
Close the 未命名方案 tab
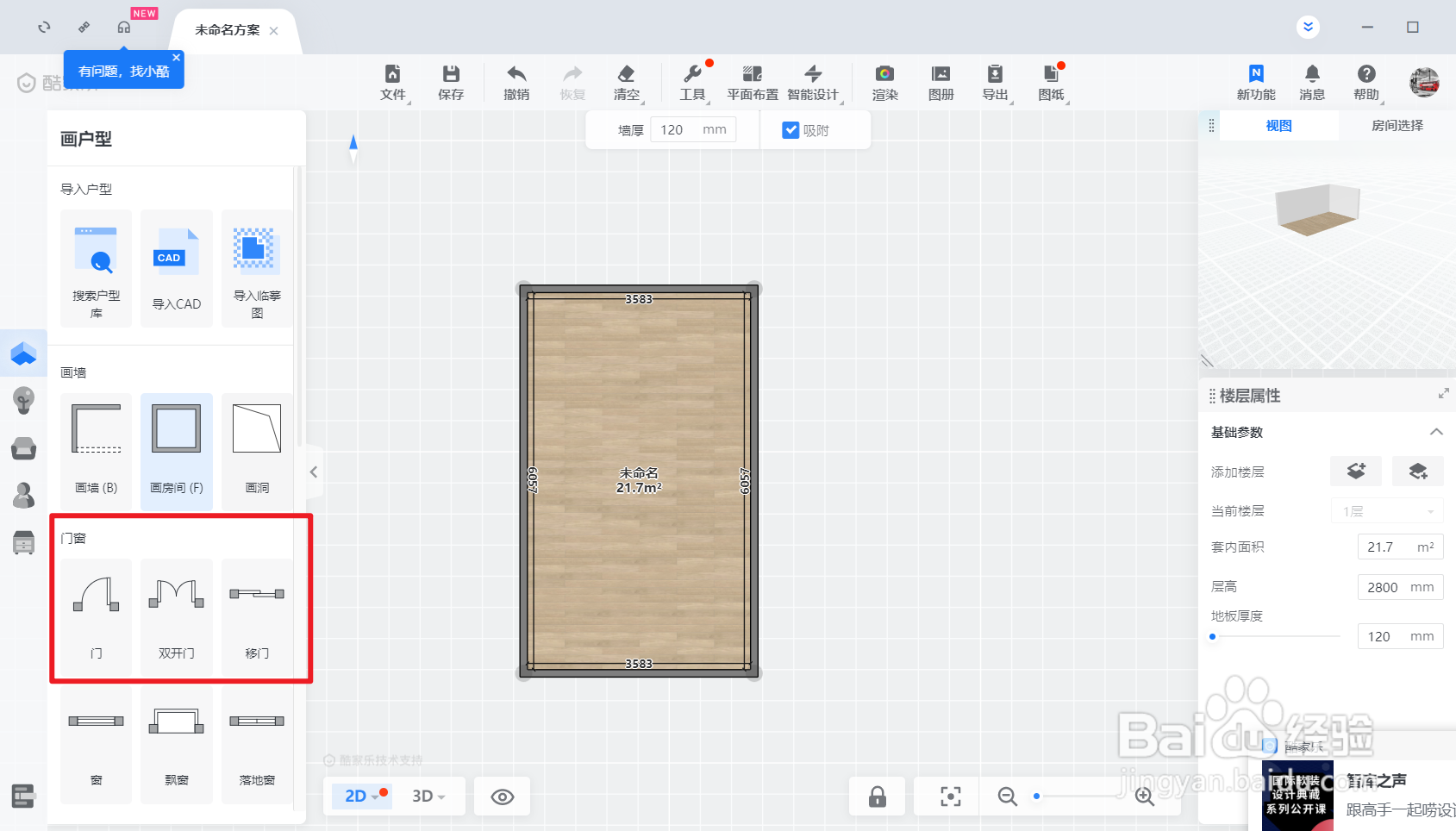tap(274, 31)
